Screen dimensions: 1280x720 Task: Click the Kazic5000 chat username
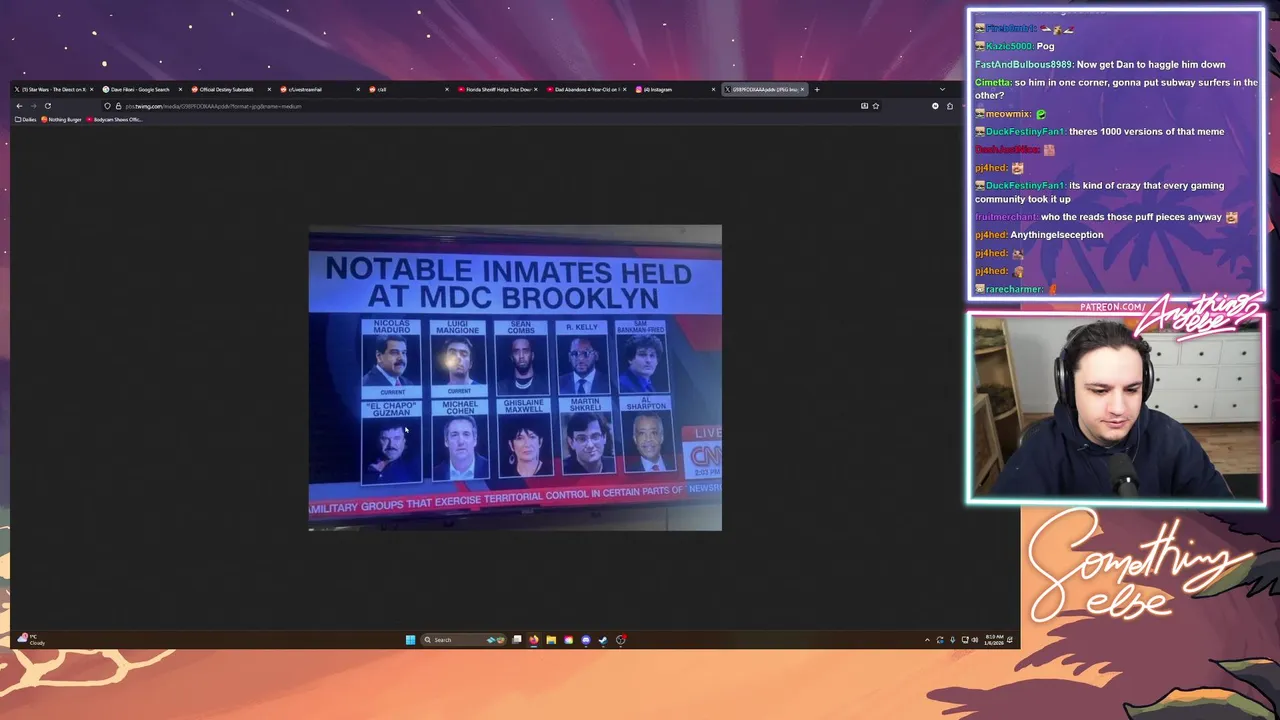1008,46
